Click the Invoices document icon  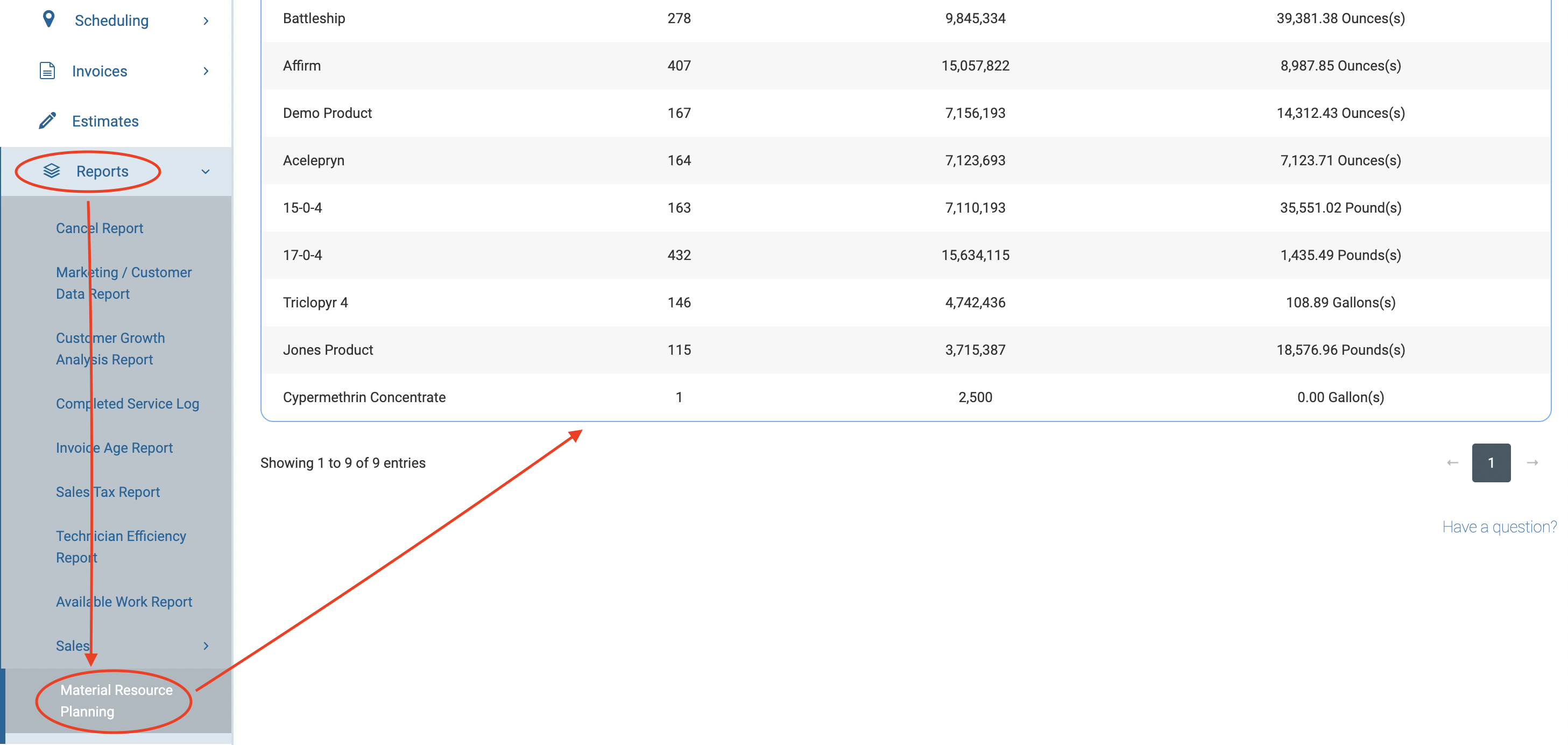coord(47,71)
